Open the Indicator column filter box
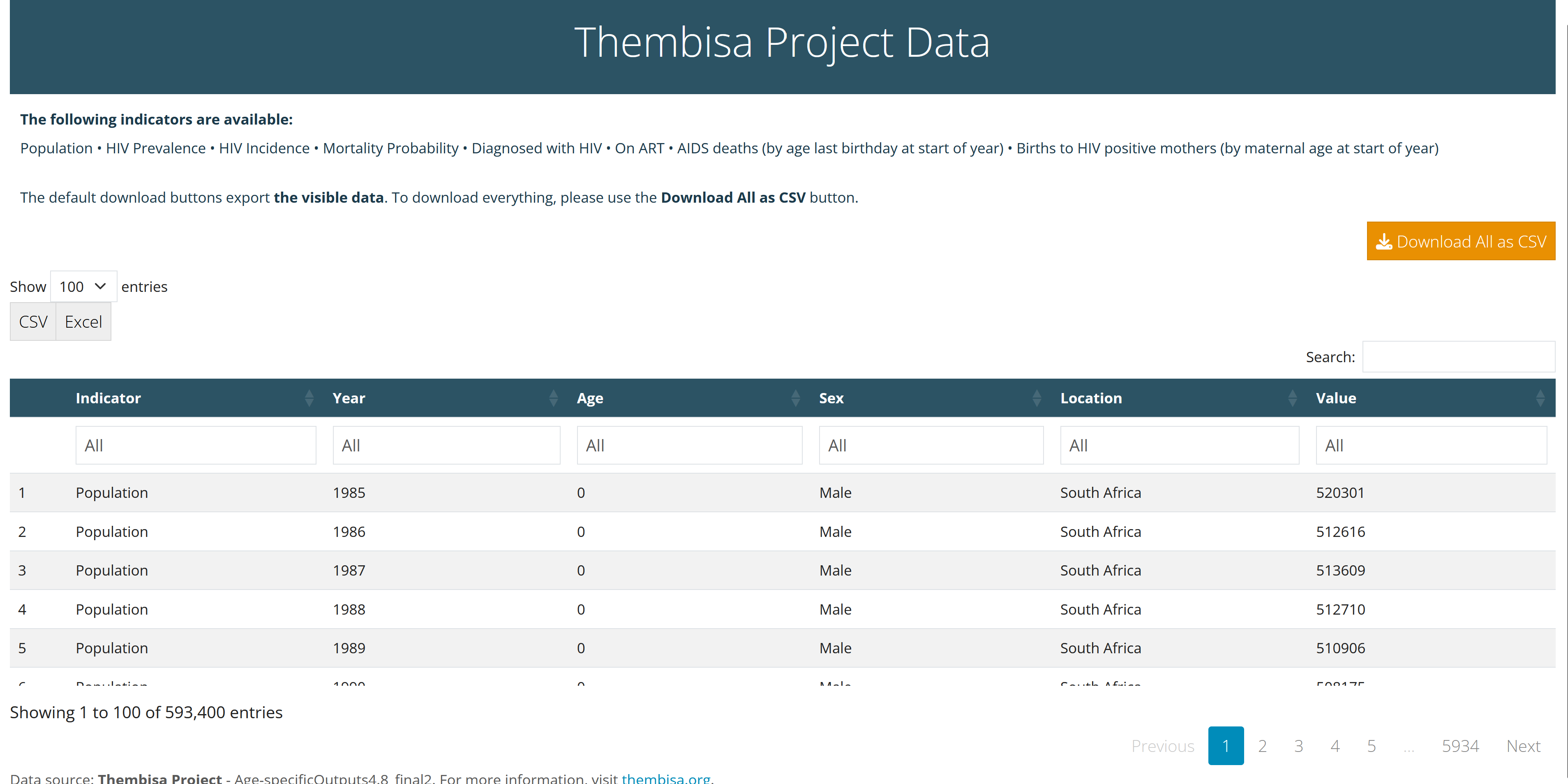 tap(195, 446)
